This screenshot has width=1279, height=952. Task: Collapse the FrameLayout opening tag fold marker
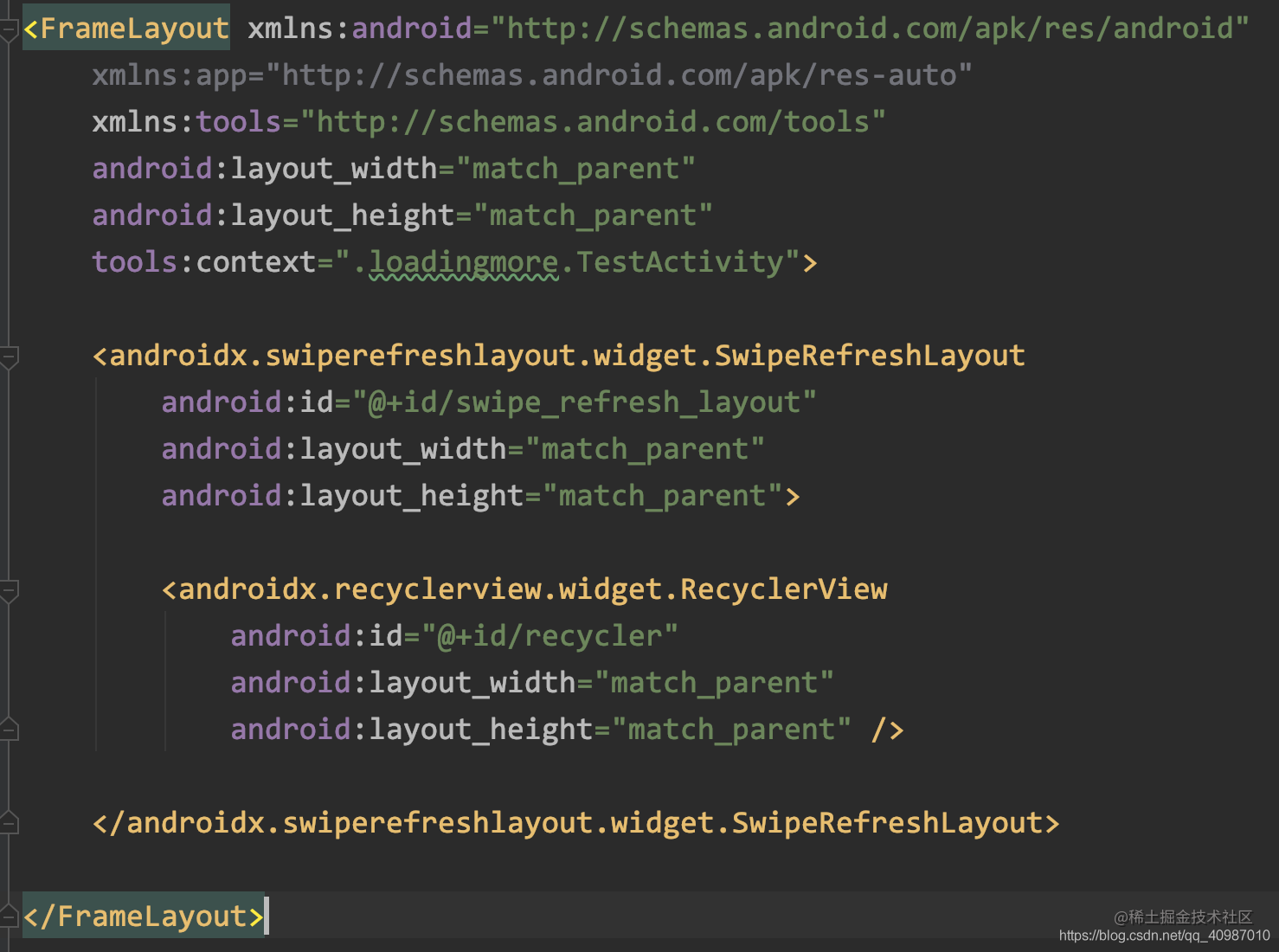click(x=9, y=32)
